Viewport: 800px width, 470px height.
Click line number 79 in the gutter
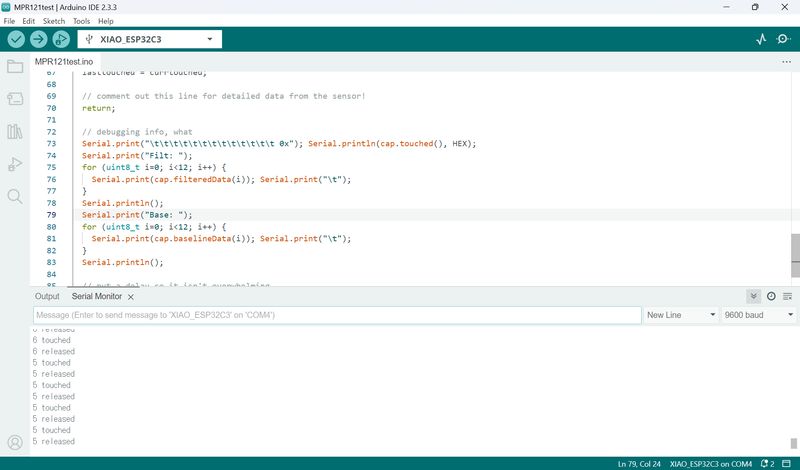point(51,215)
